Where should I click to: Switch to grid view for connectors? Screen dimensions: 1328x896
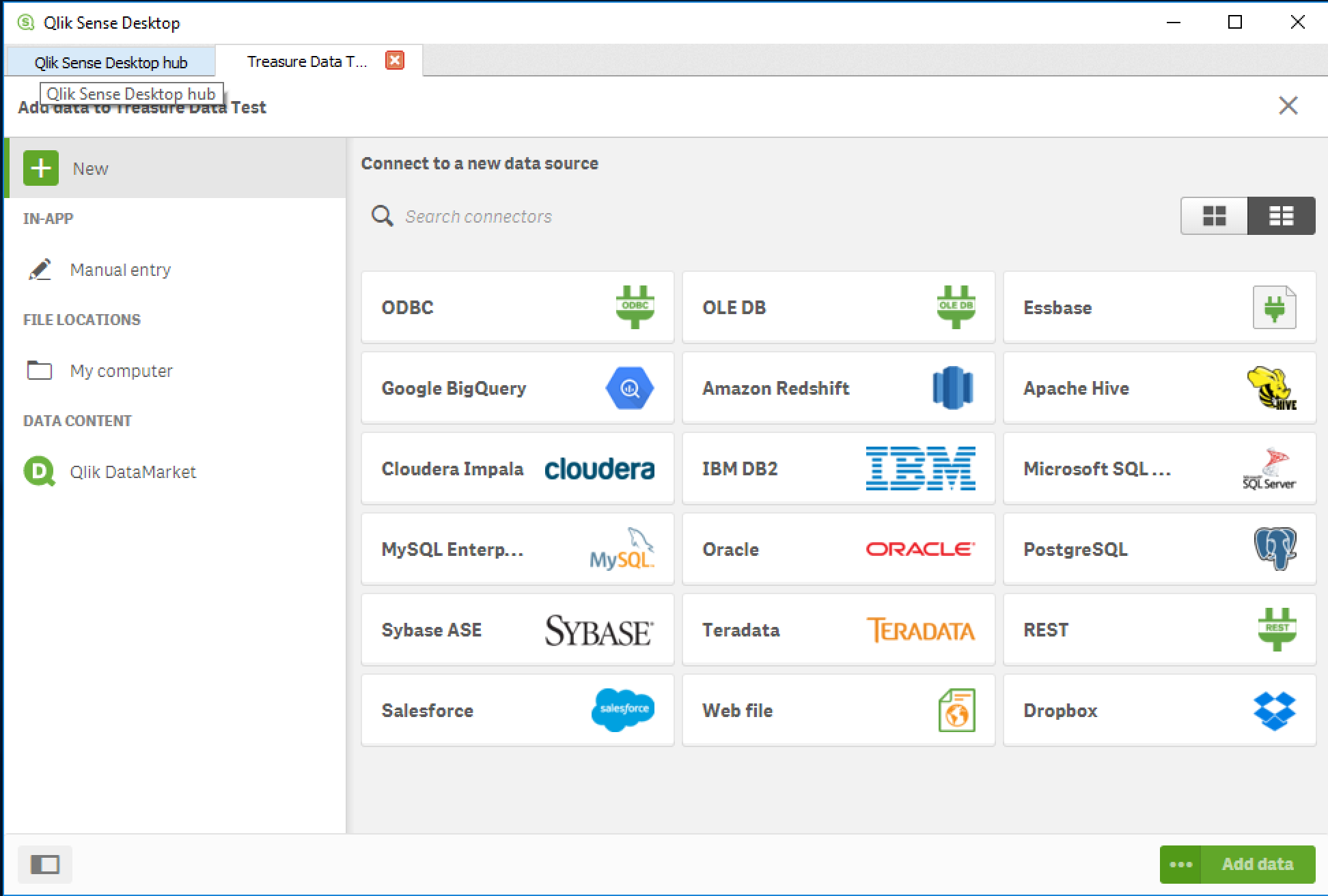(x=1214, y=215)
